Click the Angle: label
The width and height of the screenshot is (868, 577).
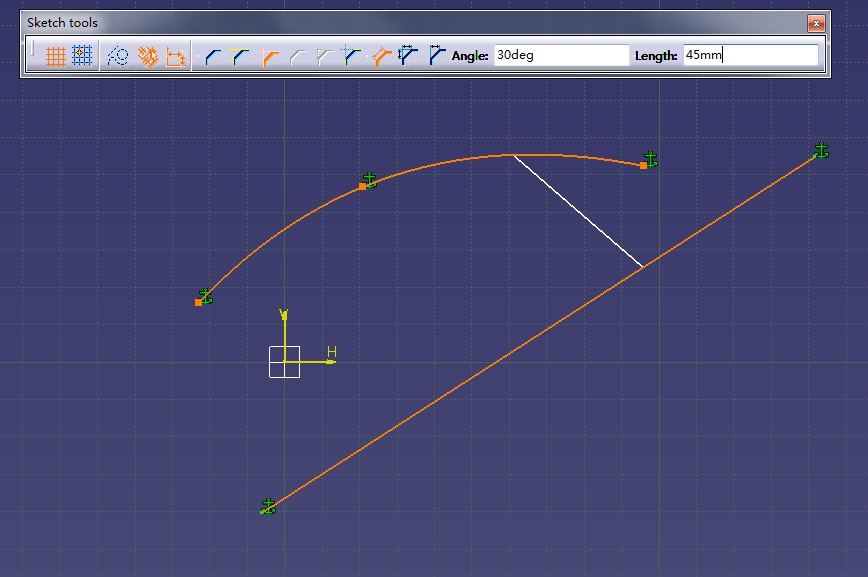coord(470,56)
